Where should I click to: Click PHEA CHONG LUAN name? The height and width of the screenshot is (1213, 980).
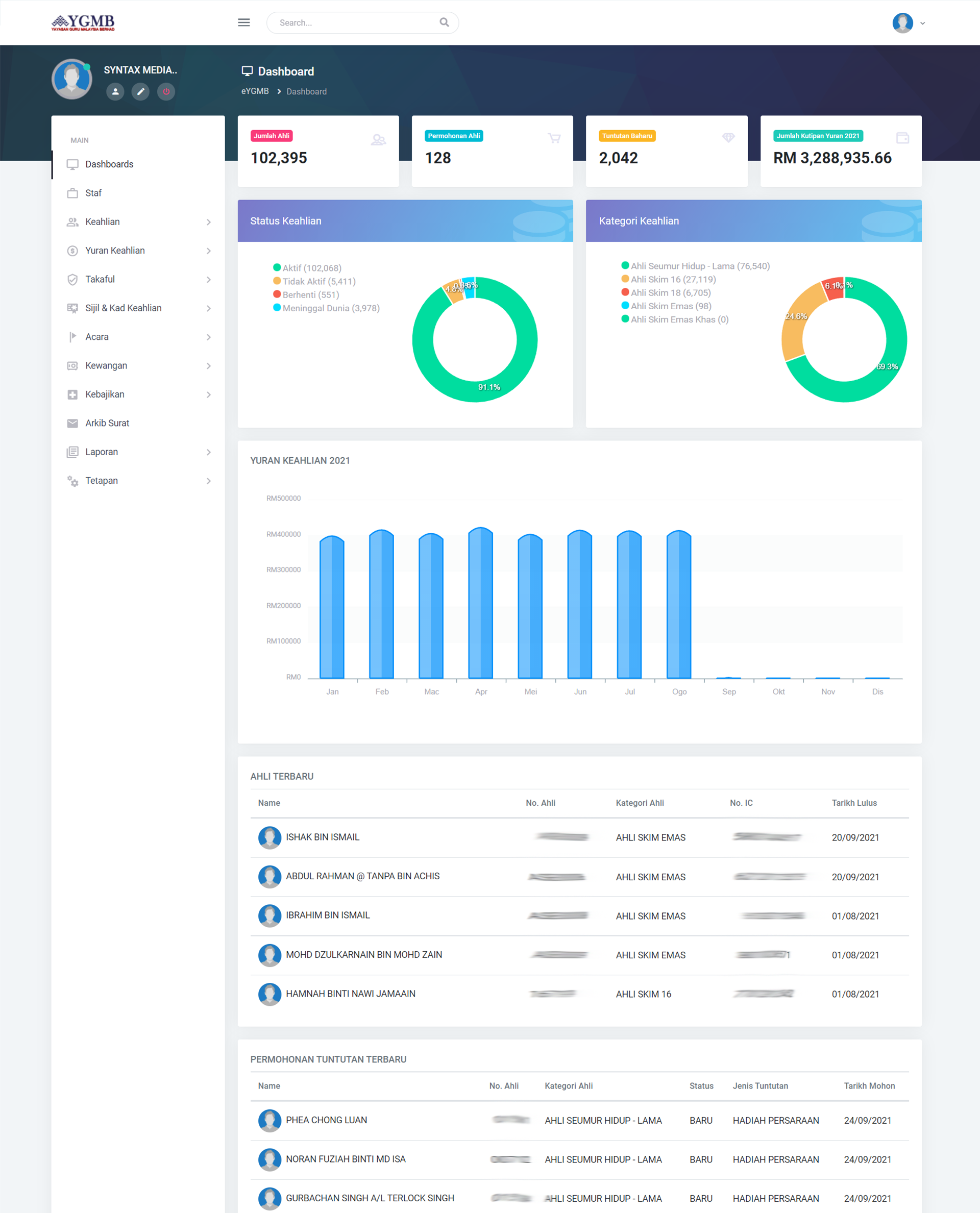[326, 1121]
